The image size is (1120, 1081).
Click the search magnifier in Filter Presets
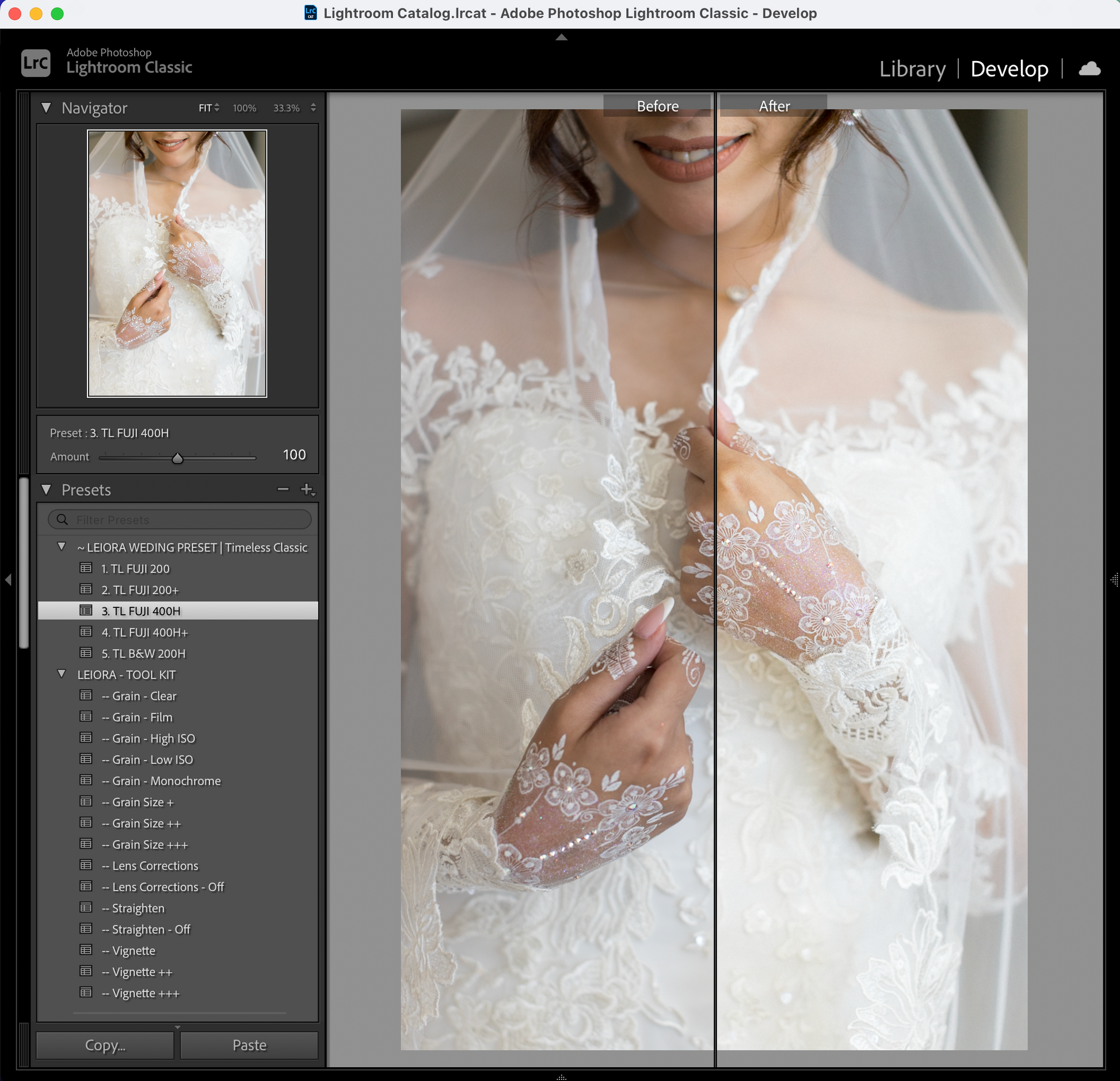click(62, 519)
